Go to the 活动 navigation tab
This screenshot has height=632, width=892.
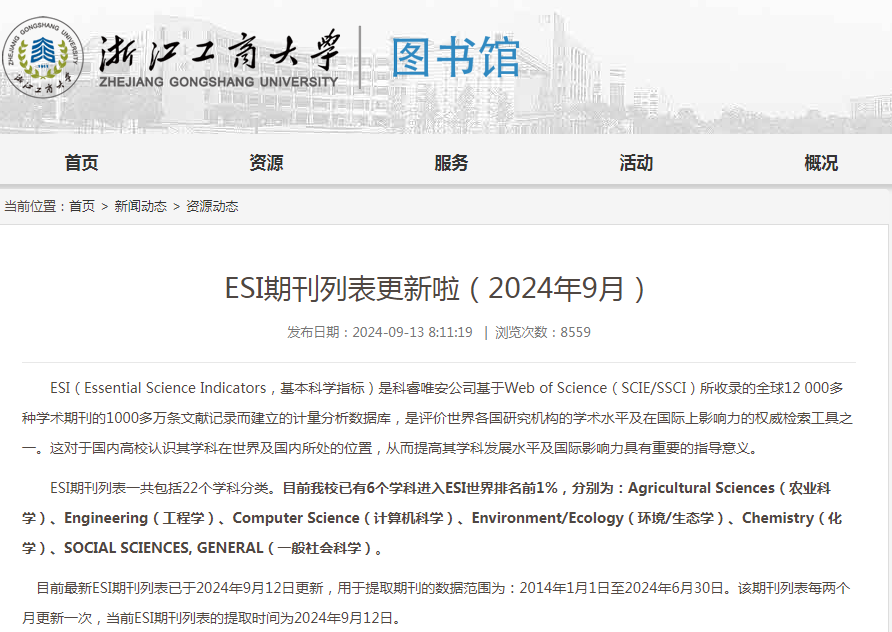[636, 163]
